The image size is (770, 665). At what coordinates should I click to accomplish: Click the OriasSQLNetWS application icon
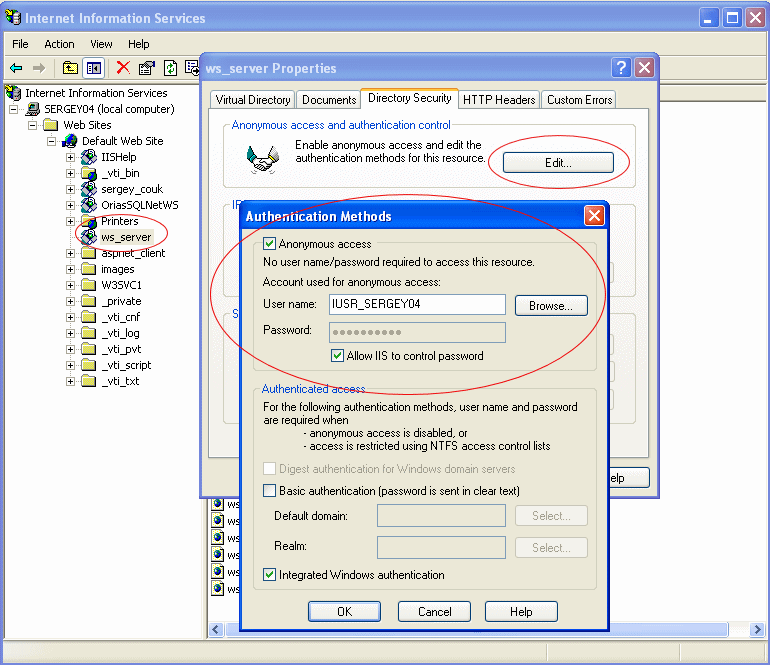point(88,205)
